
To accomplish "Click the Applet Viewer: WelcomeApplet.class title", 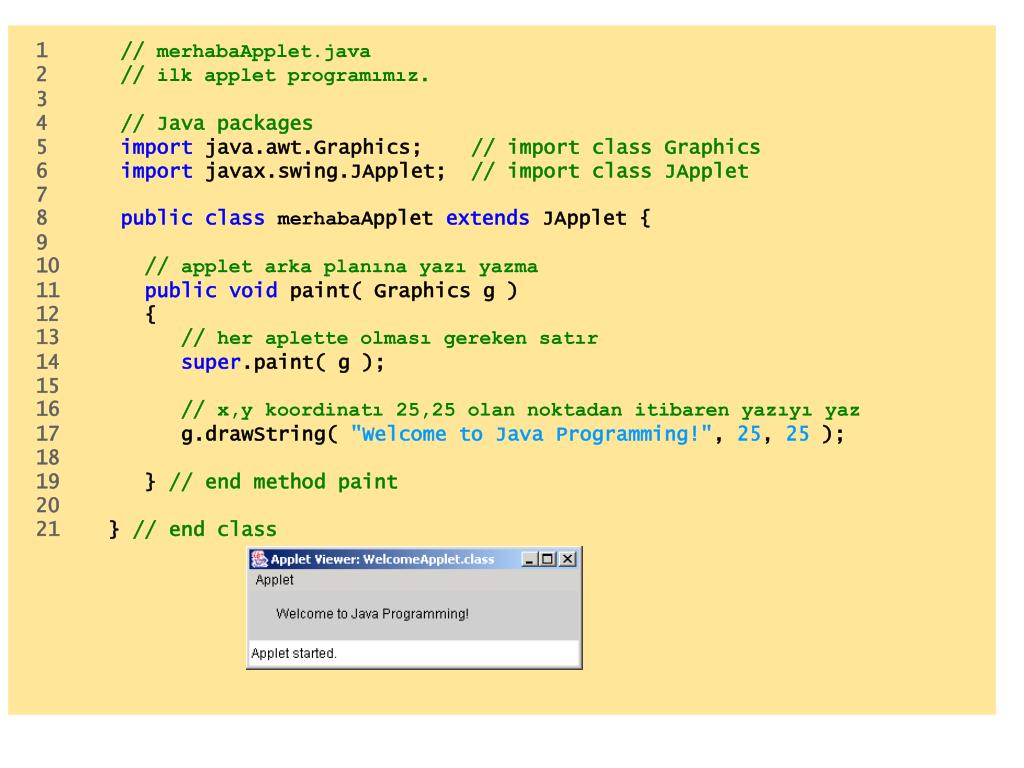I will (382, 559).
